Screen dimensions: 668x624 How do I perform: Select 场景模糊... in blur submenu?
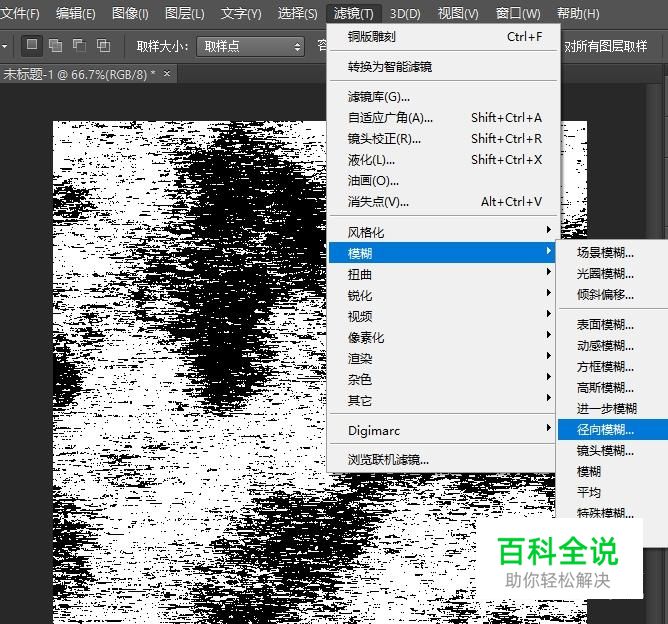[613, 252]
